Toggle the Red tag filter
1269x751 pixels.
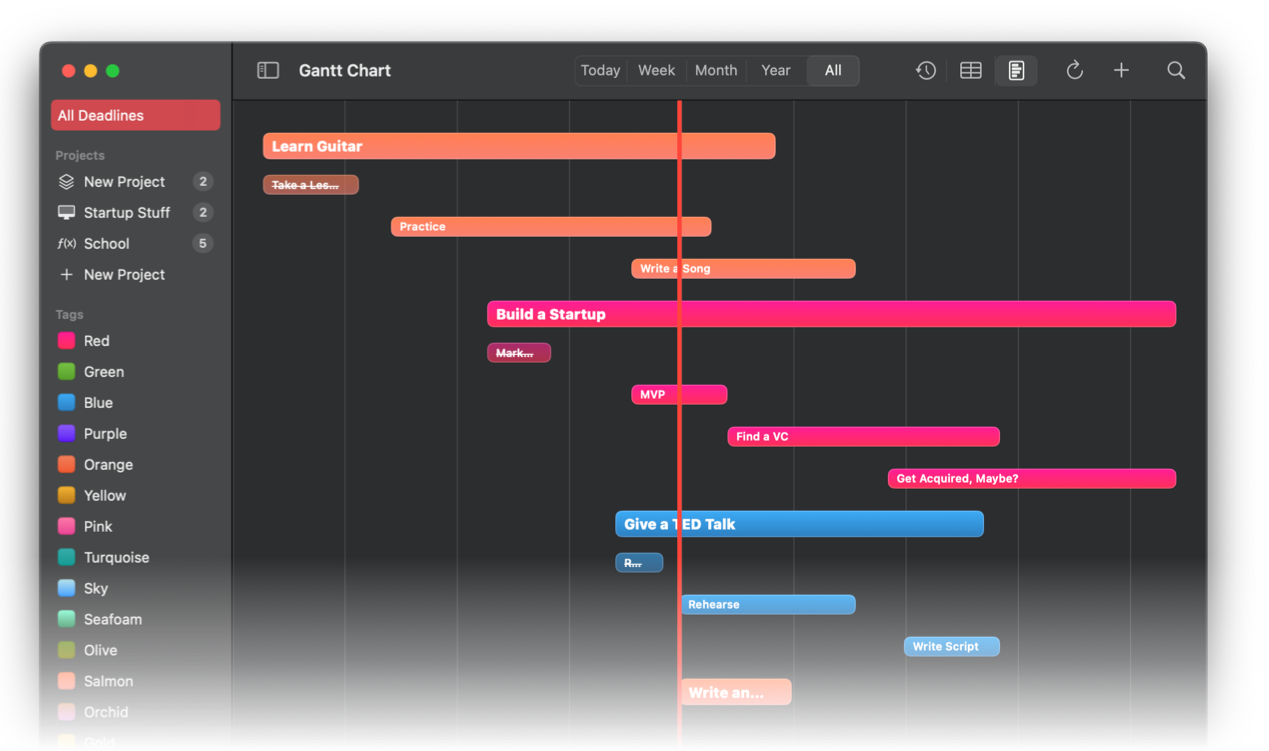point(64,340)
